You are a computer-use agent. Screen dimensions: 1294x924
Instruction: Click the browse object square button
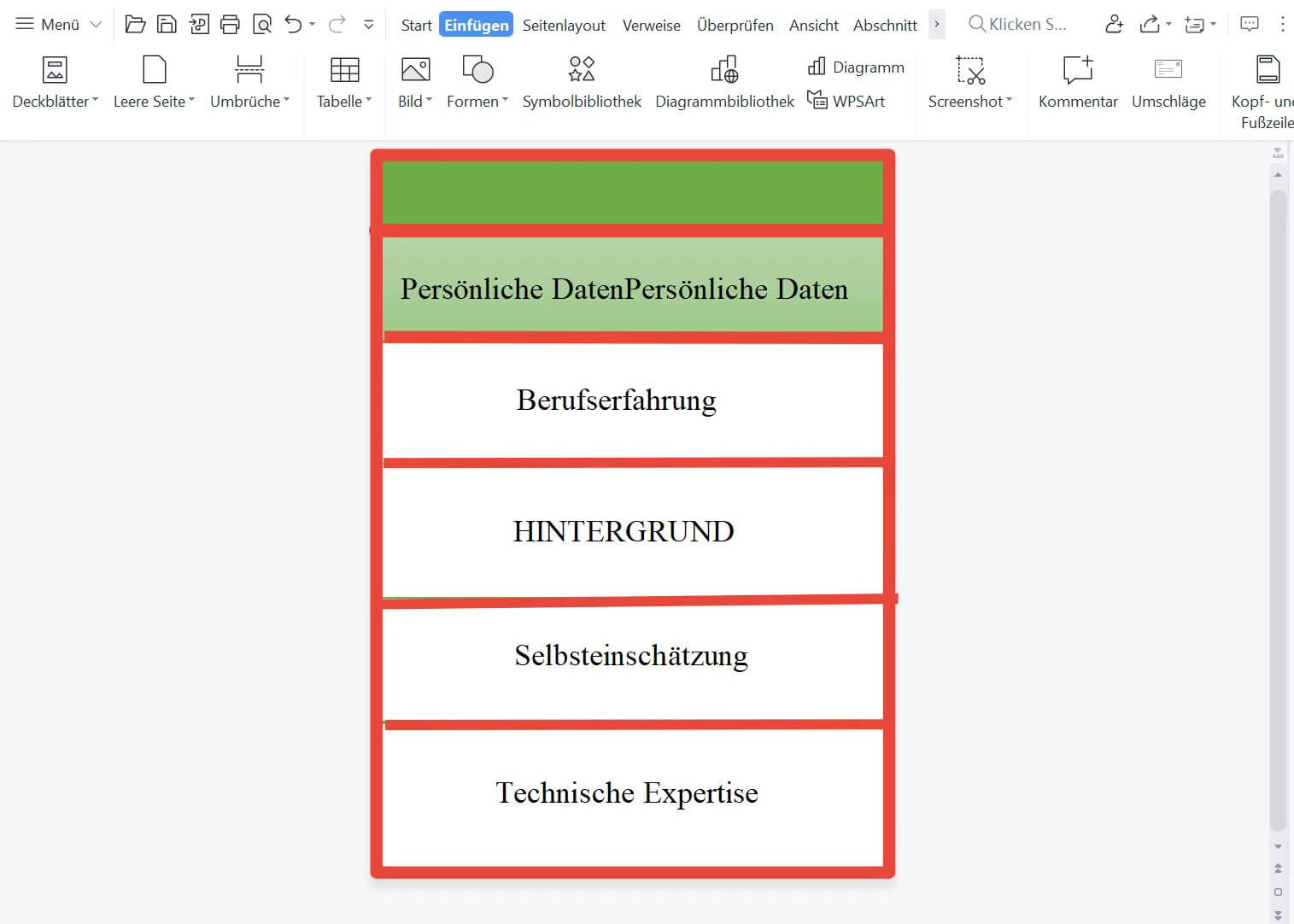tap(1278, 892)
